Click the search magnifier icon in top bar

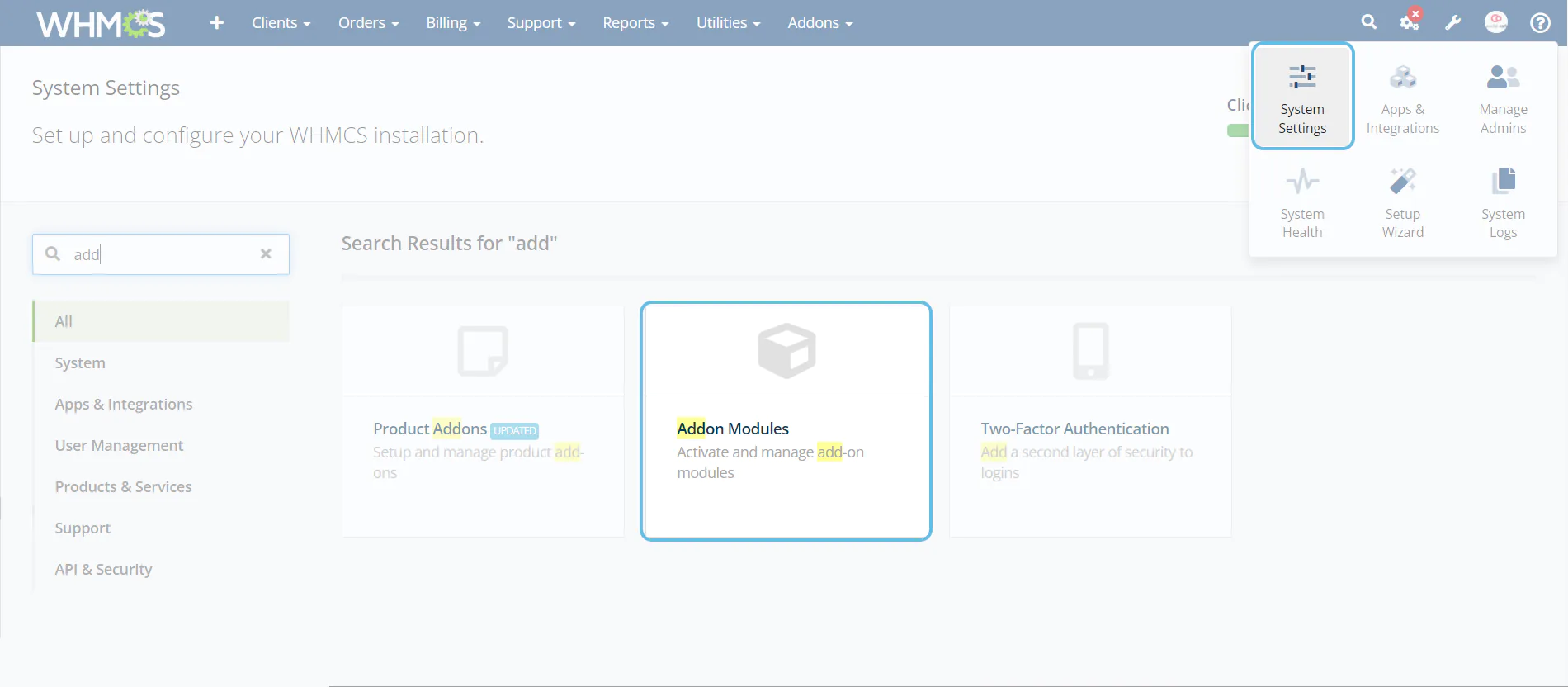1368,22
